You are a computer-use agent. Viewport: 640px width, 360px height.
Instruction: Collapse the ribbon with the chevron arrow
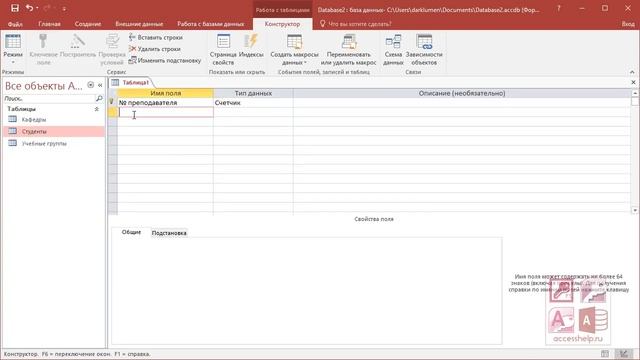coord(632,72)
